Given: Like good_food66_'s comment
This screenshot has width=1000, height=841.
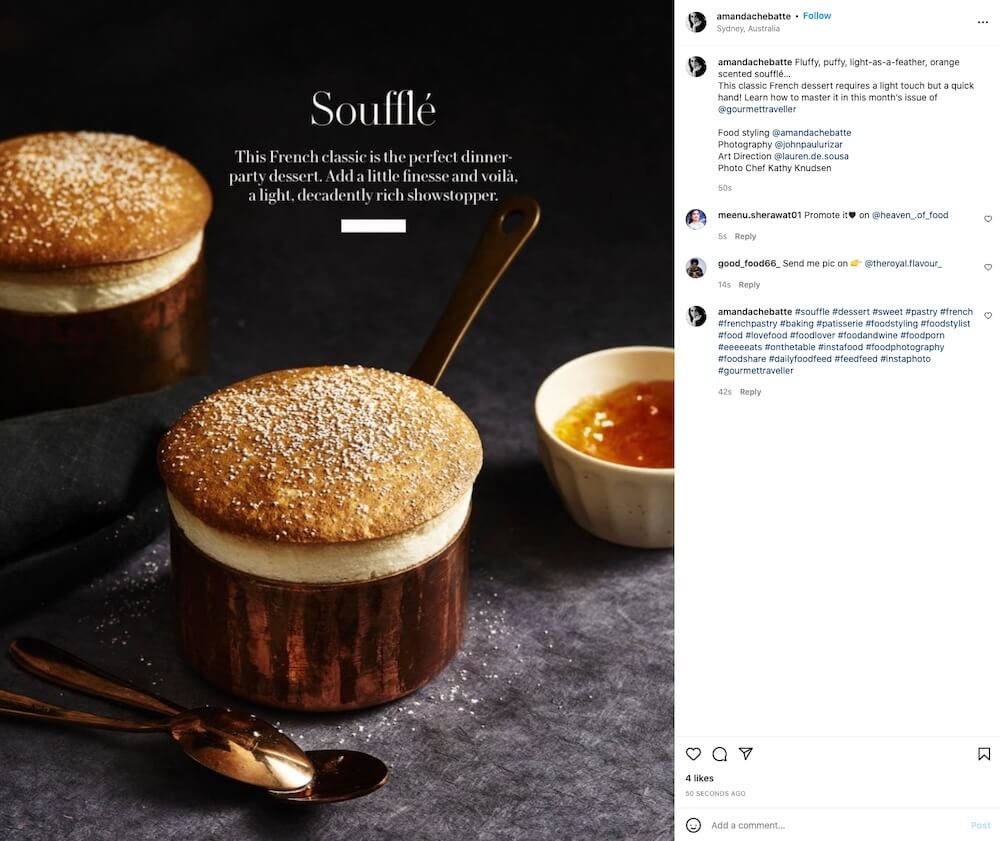Looking at the screenshot, I should tap(988, 267).
